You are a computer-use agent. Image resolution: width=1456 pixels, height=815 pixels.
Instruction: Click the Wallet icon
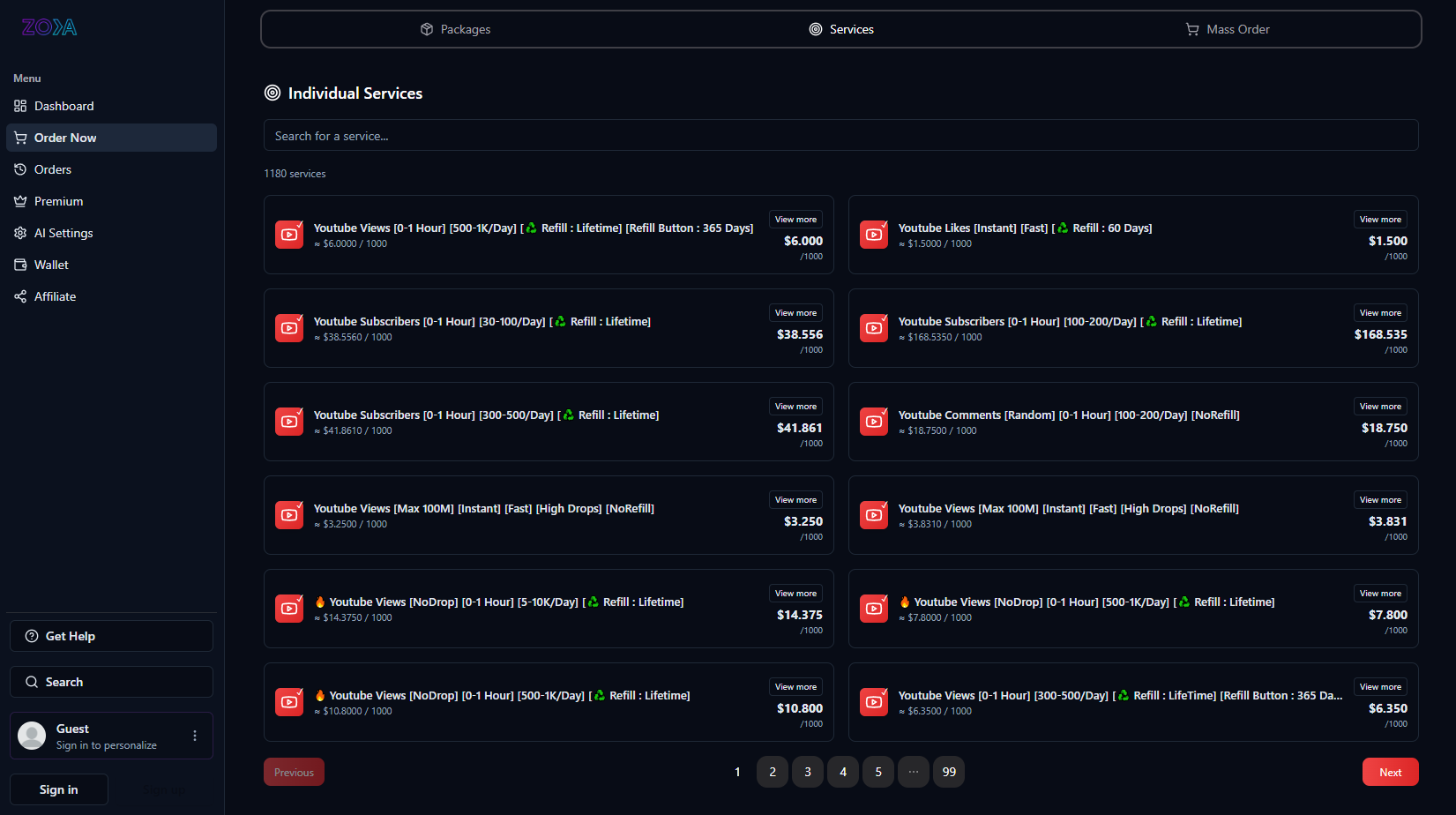pyautogui.click(x=20, y=265)
